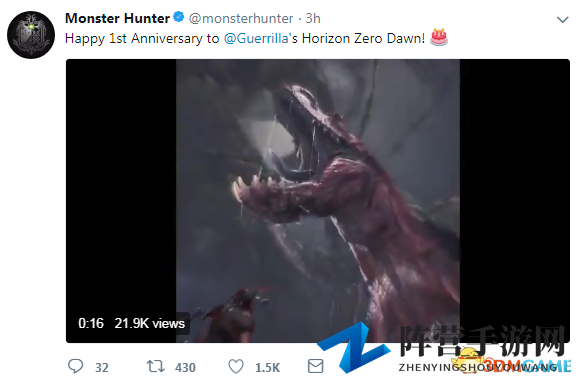Expand the tweet options chevron
Screen dimensions: 576x379
tap(563, 19)
